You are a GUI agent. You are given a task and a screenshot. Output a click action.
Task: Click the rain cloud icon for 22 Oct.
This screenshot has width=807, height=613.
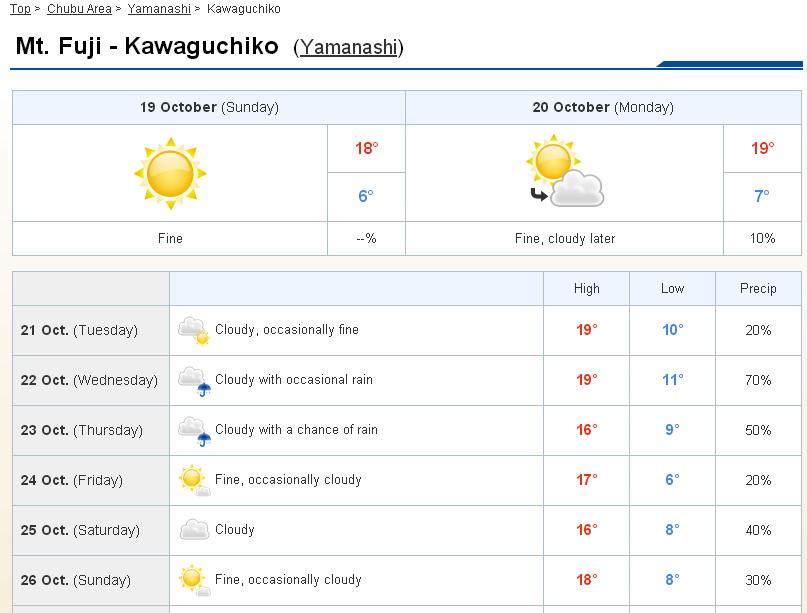193,380
